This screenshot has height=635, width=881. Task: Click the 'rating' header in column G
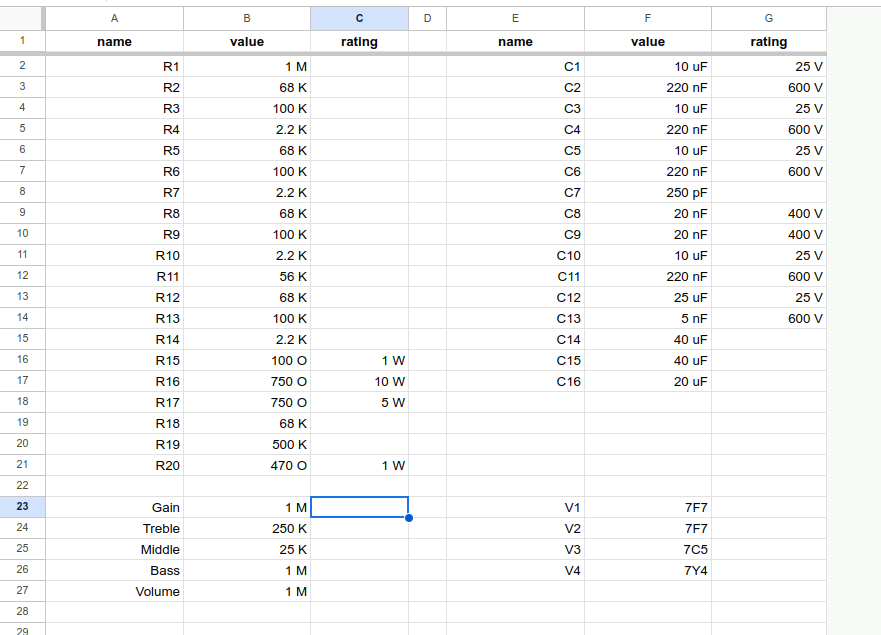click(769, 42)
